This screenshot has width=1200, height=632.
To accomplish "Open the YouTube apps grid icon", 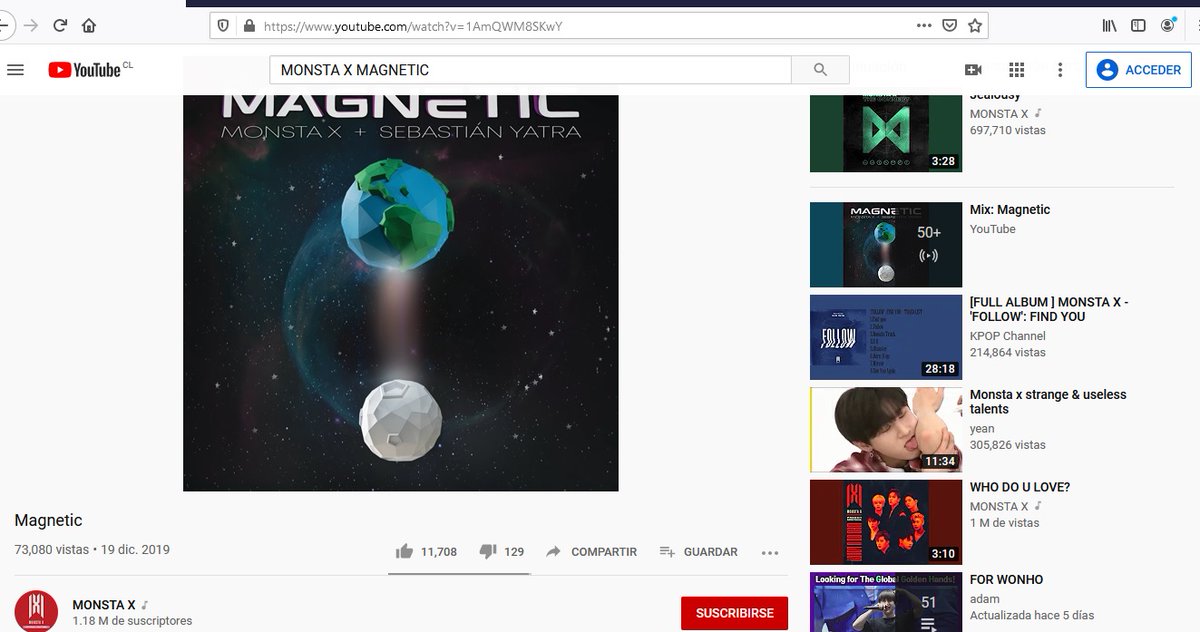I will point(1017,70).
